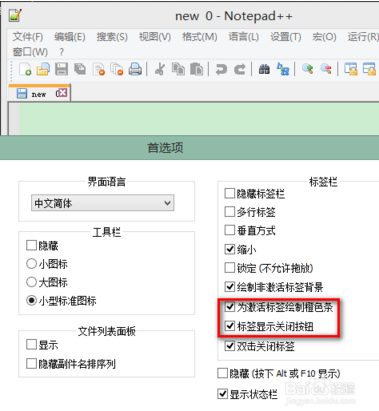Check the 隐藏标签栏 checkbox
This screenshot has height=411, width=379.
point(230,193)
